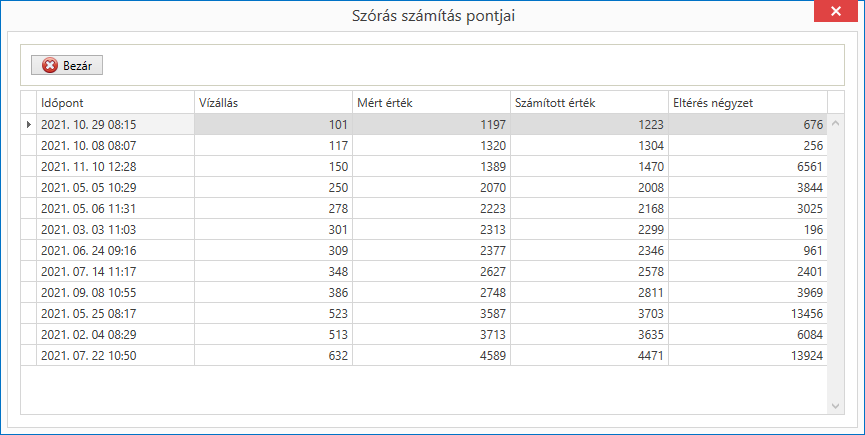Click the Bezár button label

pyautogui.click(x=78, y=66)
